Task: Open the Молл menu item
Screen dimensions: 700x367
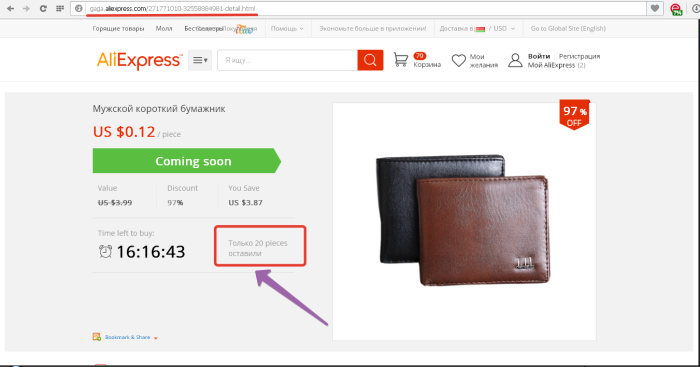Action: pyautogui.click(x=164, y=29)
